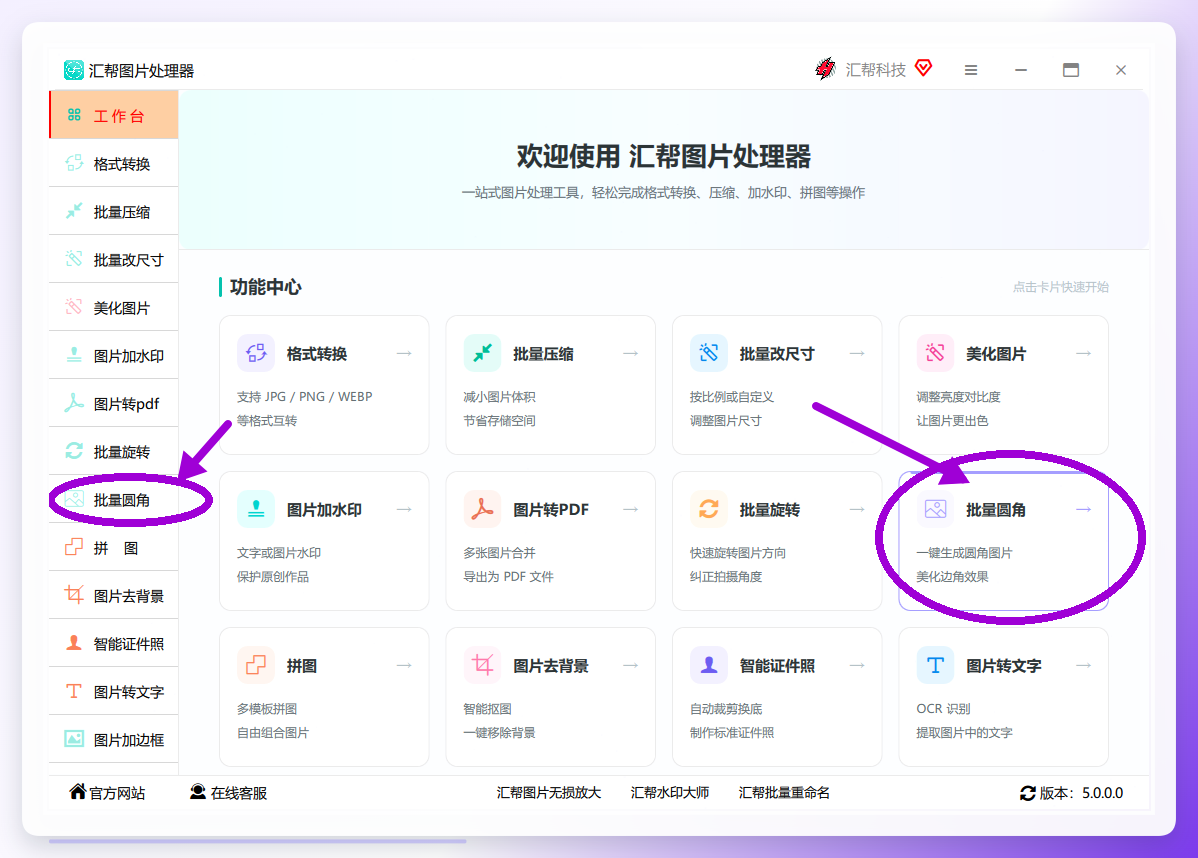Click the 图片加水印 card icon
Viewport: 1198px width, 858px height.
click(x=256, y=509)
